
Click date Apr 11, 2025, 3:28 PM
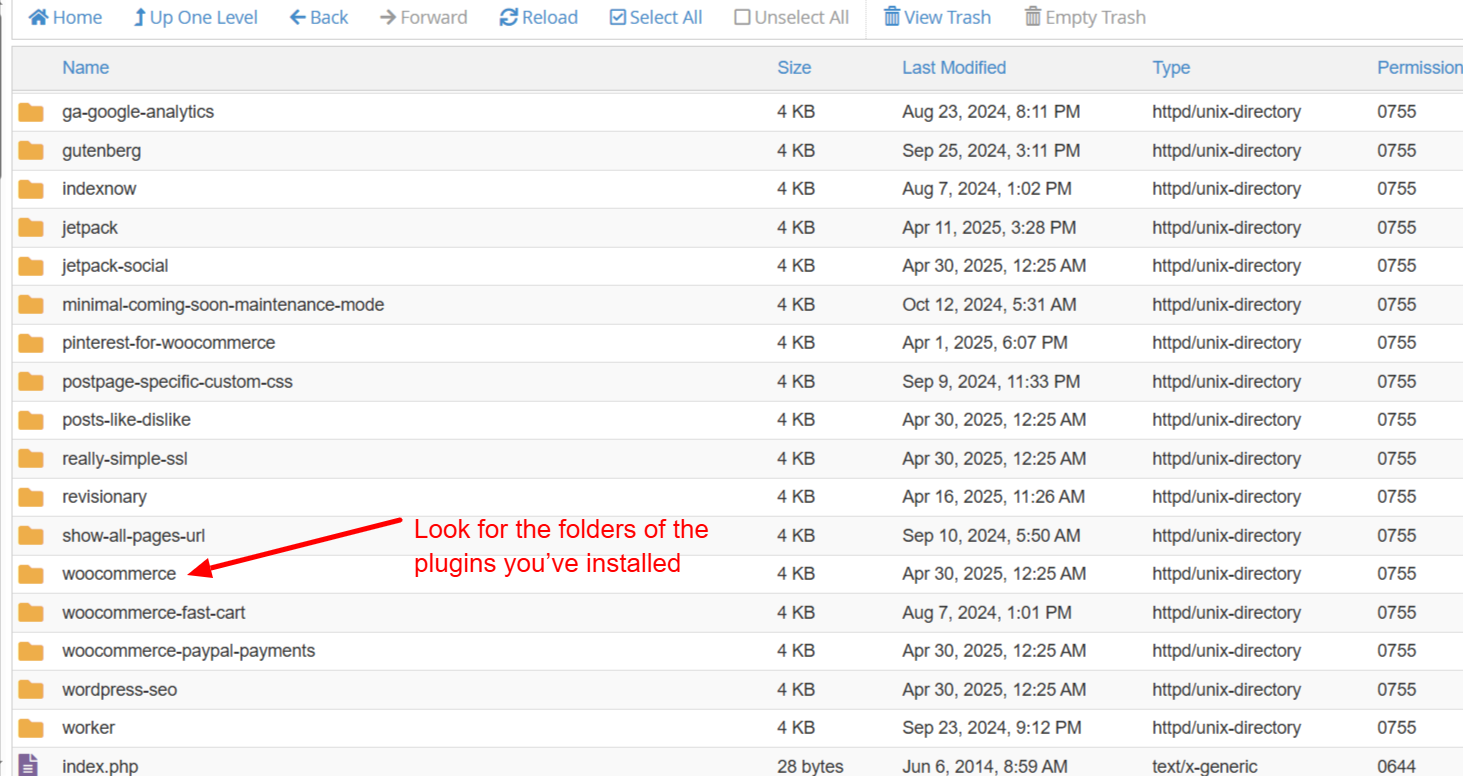click(989, 227)
